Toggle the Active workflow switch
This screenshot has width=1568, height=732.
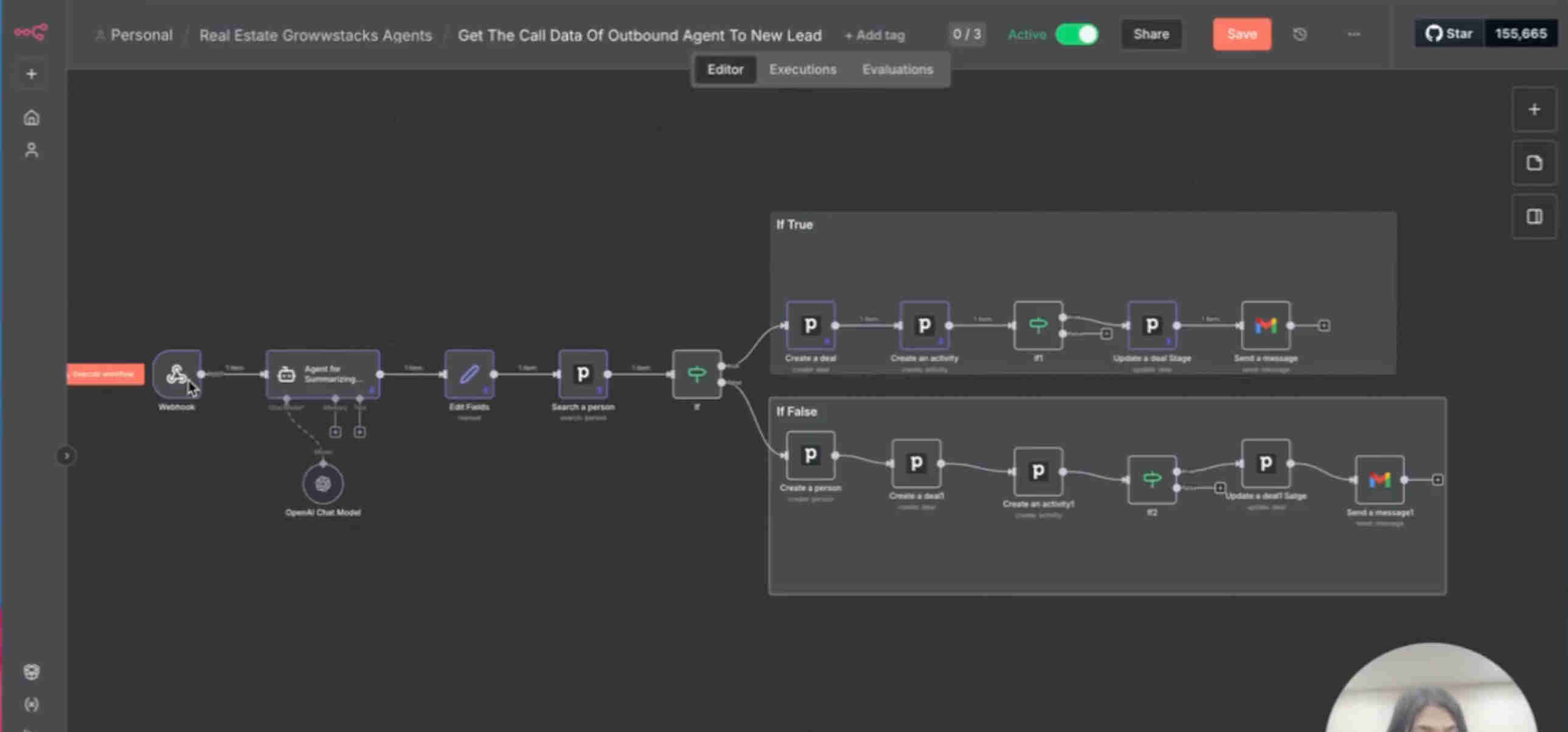1077,35
